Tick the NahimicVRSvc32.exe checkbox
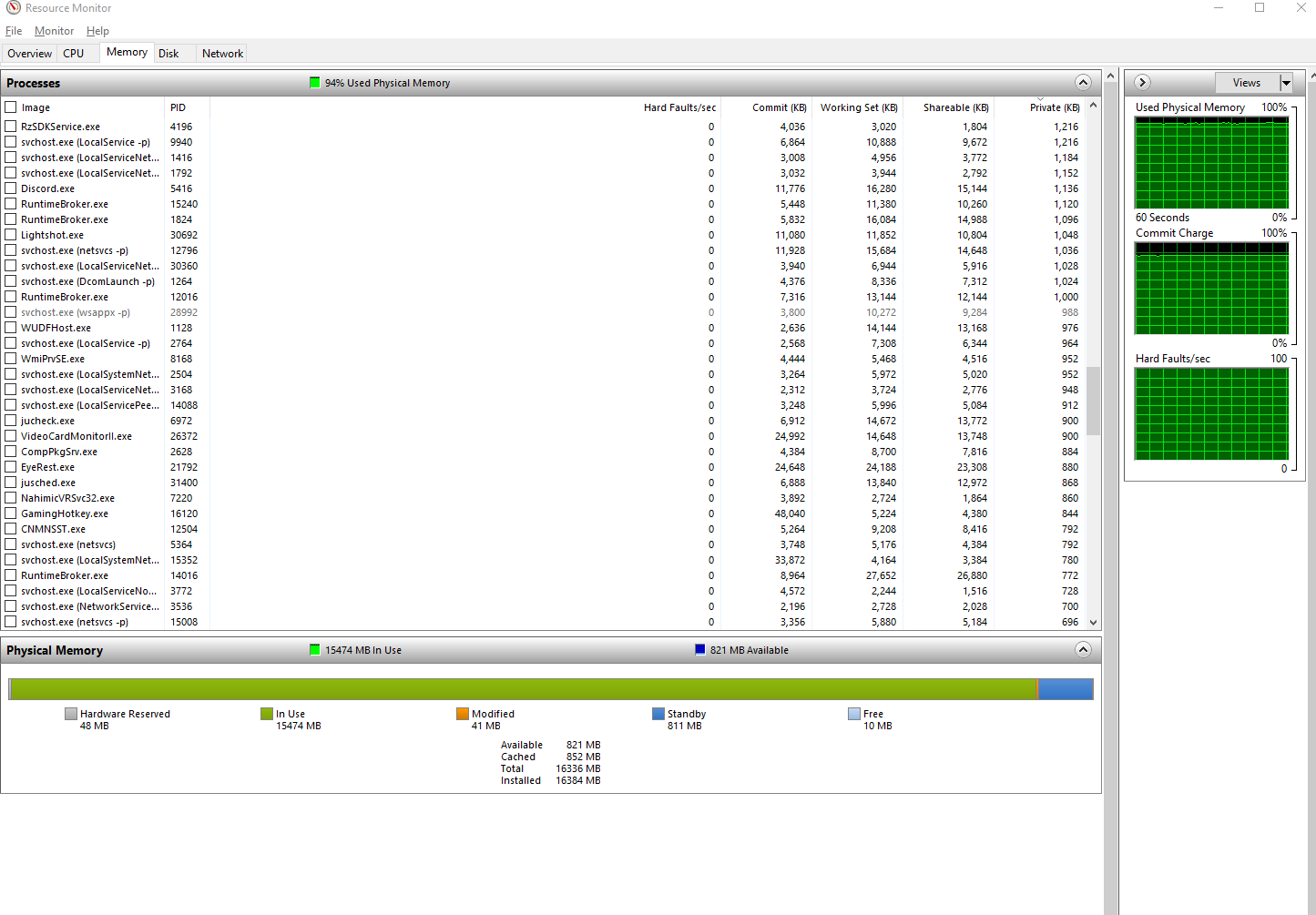Viewport: 1316px width, 915px height. click(11, 498)
